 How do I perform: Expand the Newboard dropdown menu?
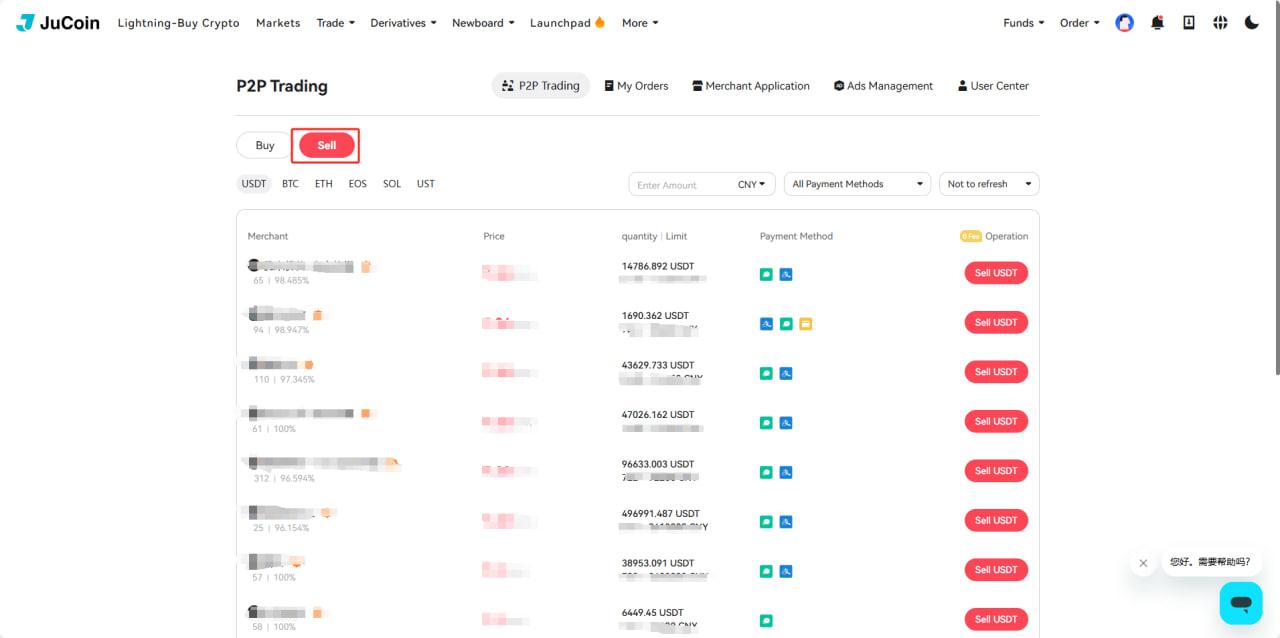point(483,23)
